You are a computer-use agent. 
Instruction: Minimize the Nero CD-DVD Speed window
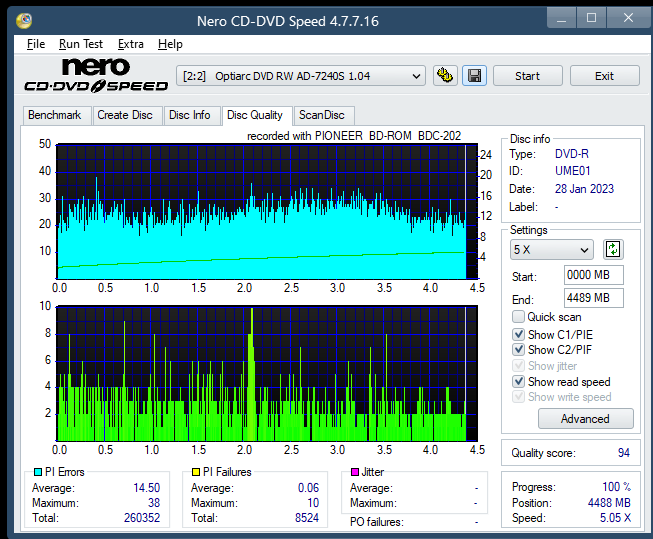click(x=561, y=18)
